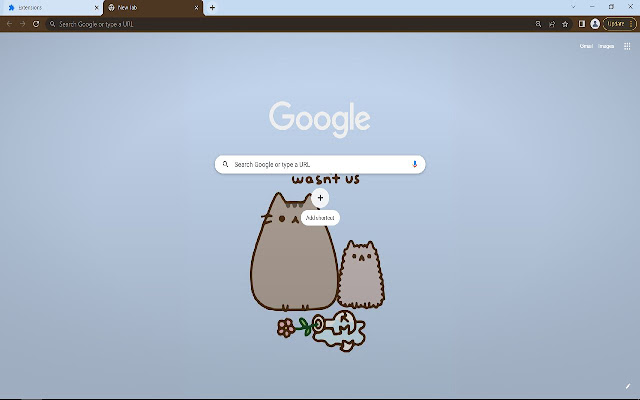Viewport: 640px width, 400px height.
Task: Share this page using the share icon
Action: click(x=552, y=24)
